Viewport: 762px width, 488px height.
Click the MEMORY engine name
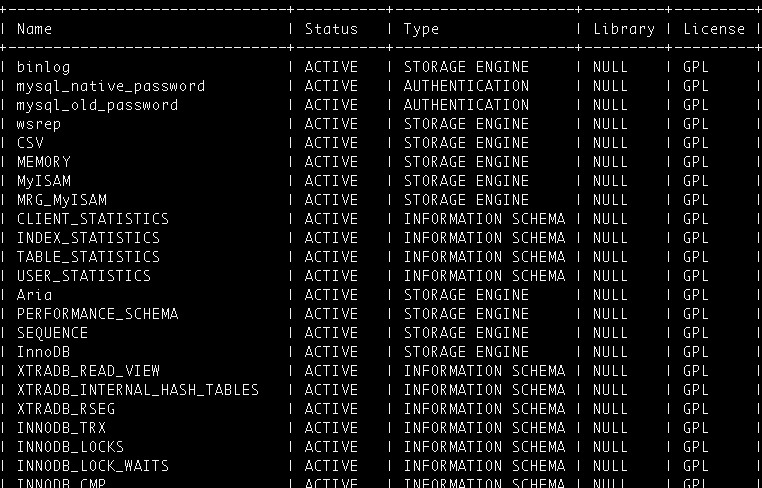pos(44,162)
